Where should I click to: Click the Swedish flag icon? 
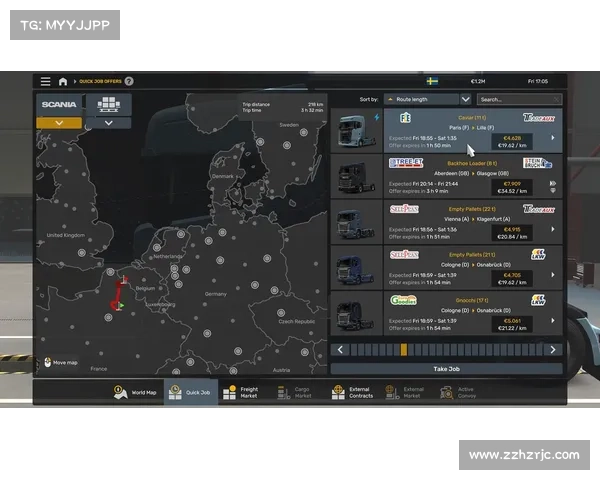click(x=432, y=81)
